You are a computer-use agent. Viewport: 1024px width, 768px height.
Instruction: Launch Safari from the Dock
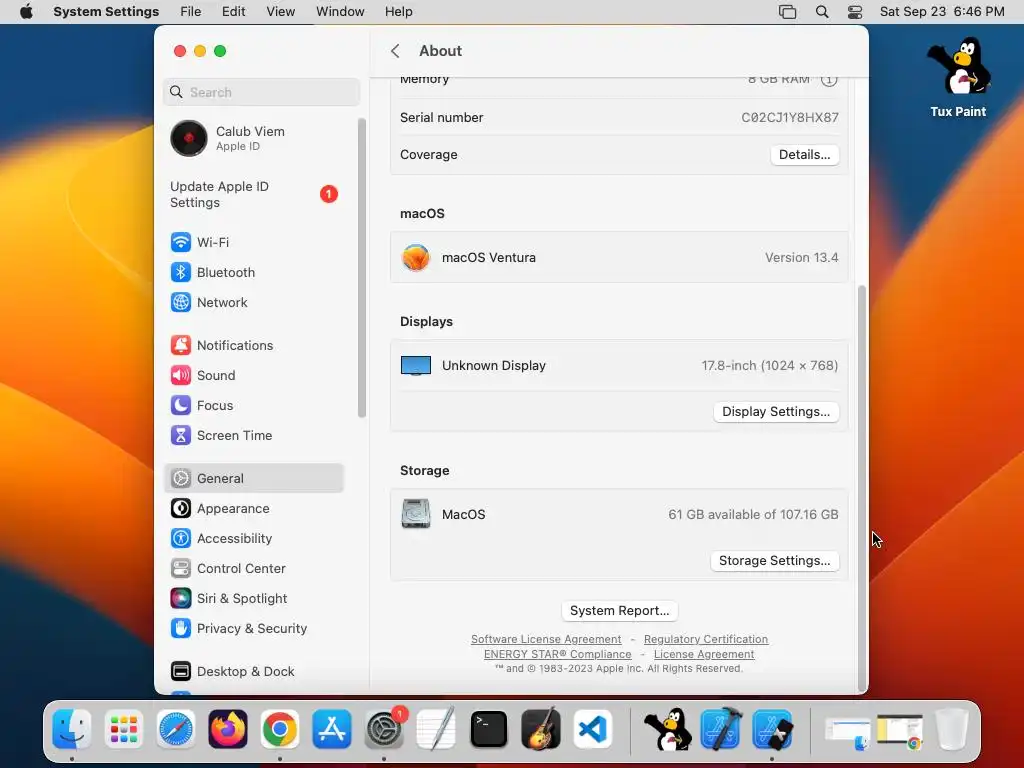coord(176,729)
